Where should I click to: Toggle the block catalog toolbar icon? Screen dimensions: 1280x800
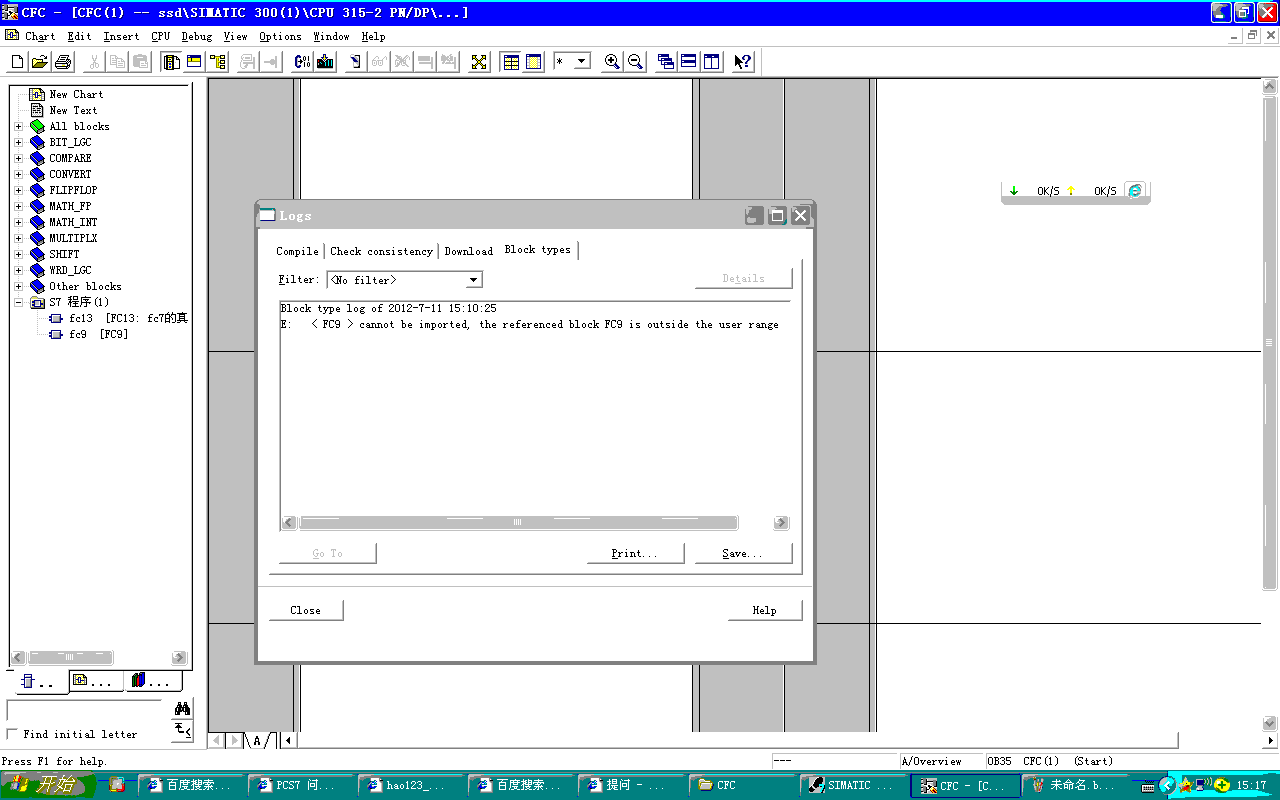point(171,62)
